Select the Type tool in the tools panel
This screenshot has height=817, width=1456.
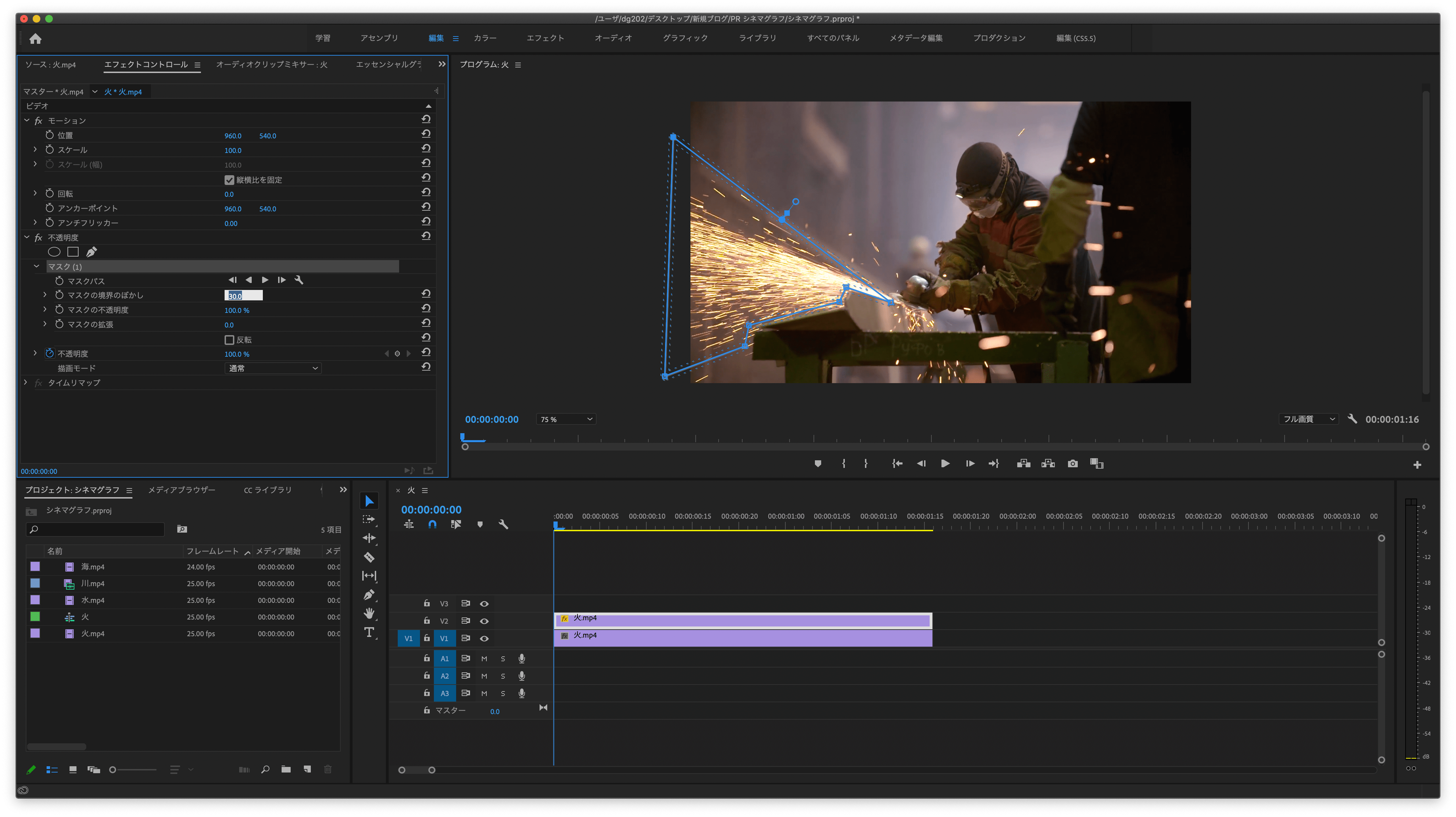pyautogui.click(x=369, y=633)
